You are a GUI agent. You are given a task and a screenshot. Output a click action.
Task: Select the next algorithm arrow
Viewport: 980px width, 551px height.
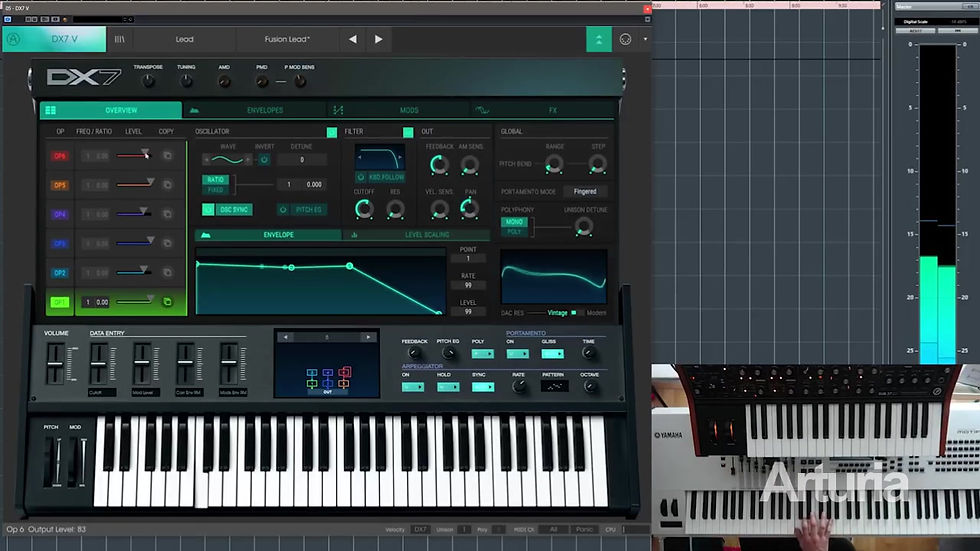[368, 337]
